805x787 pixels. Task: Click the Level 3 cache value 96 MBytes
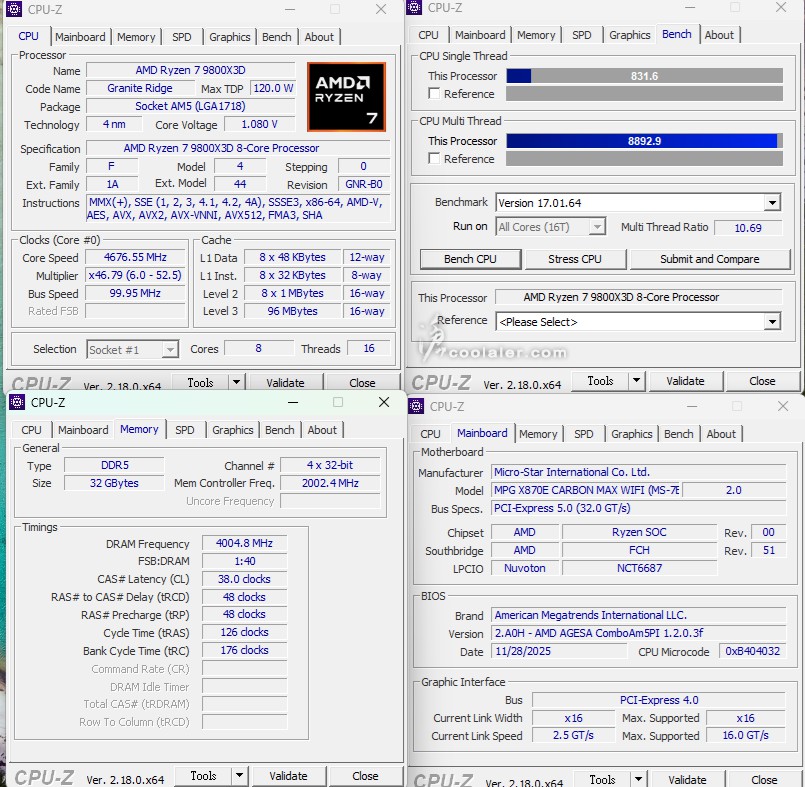(292, 311)
